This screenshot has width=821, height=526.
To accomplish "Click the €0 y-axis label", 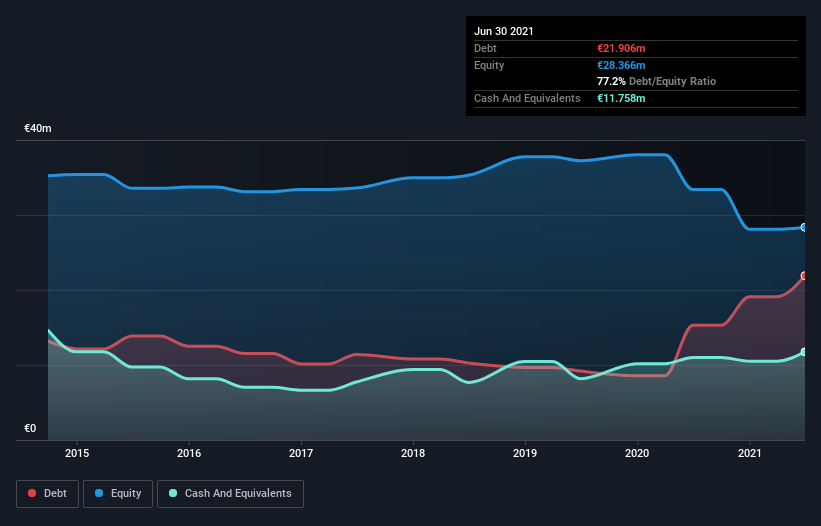I will 30,429.
